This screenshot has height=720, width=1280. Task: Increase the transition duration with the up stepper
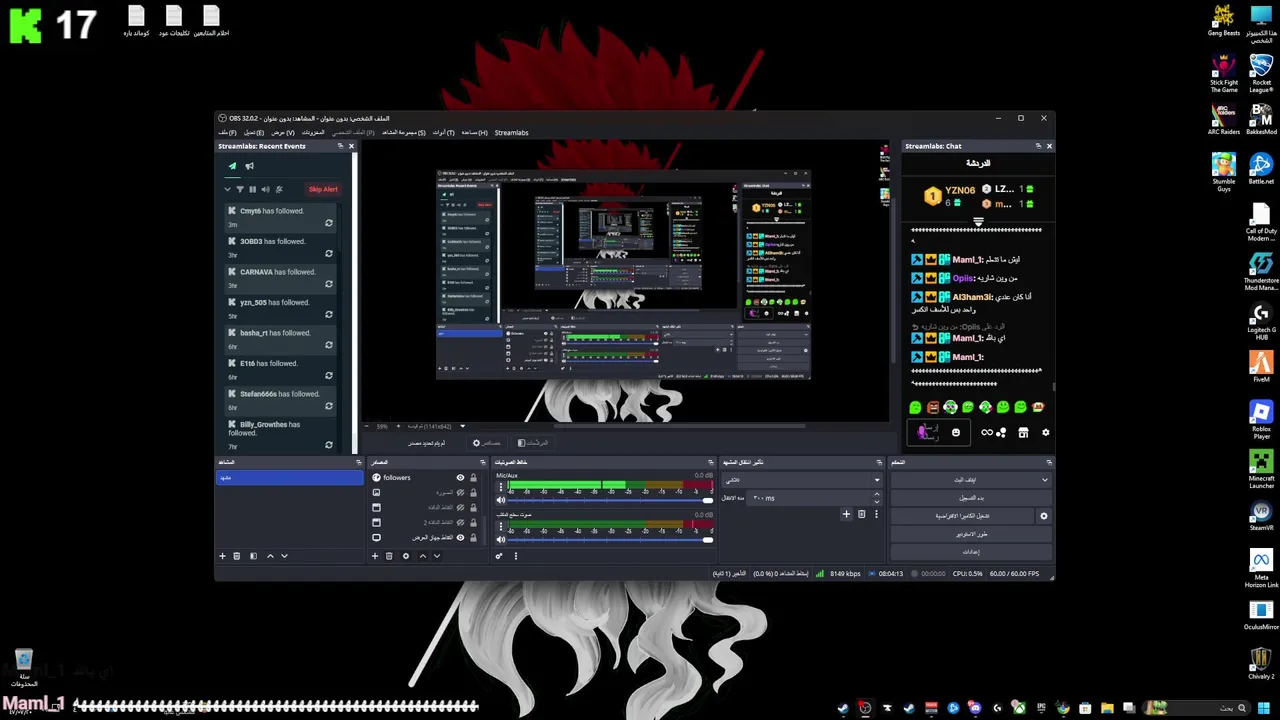pyautogui.click(x=877, y=494)
